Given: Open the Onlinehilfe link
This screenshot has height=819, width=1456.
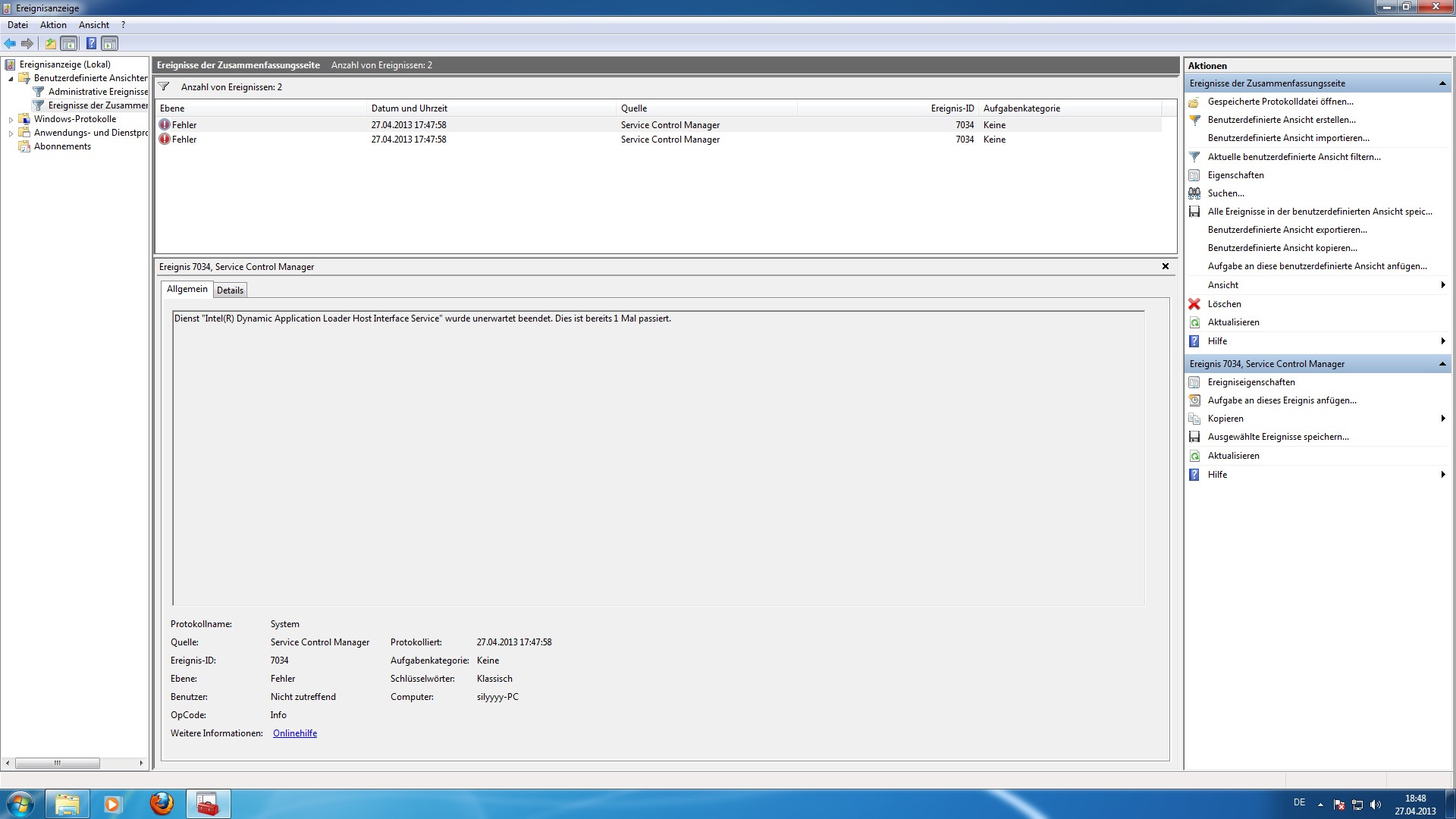Looking at the screenshot, I should click(x=295, y=733).
